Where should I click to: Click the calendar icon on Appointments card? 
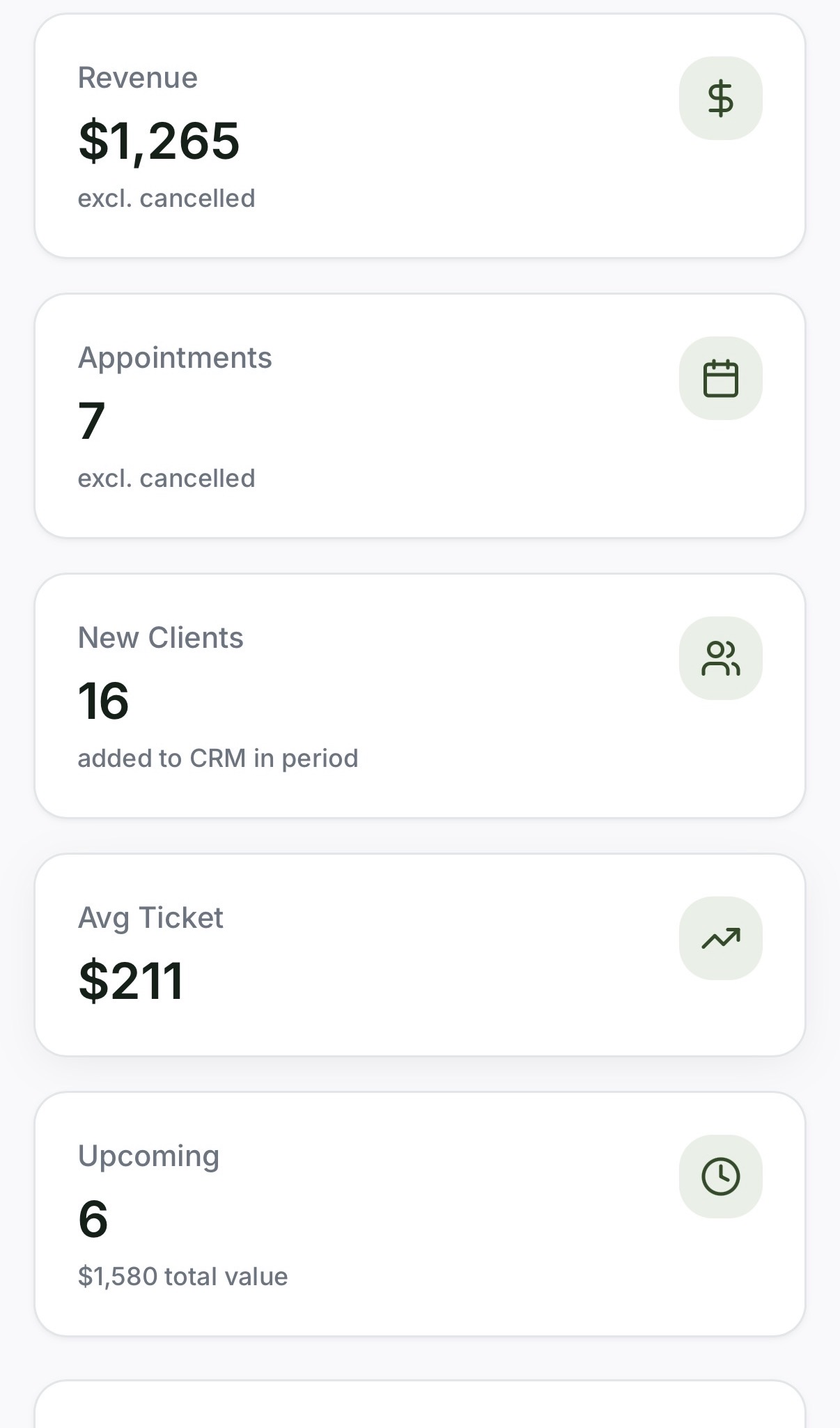coord(720,378)
